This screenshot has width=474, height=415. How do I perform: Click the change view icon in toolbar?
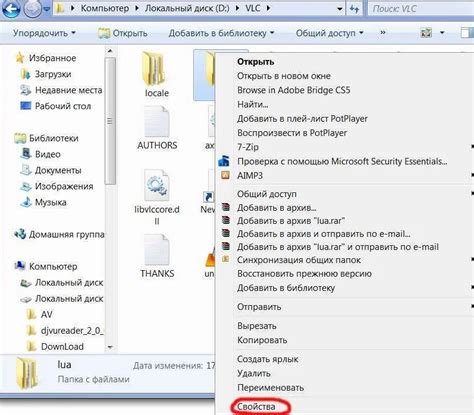(426, 33)
